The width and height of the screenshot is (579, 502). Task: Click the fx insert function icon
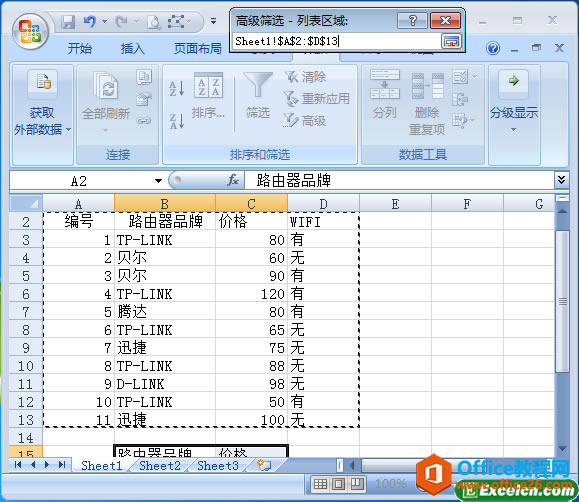point(233,181)
